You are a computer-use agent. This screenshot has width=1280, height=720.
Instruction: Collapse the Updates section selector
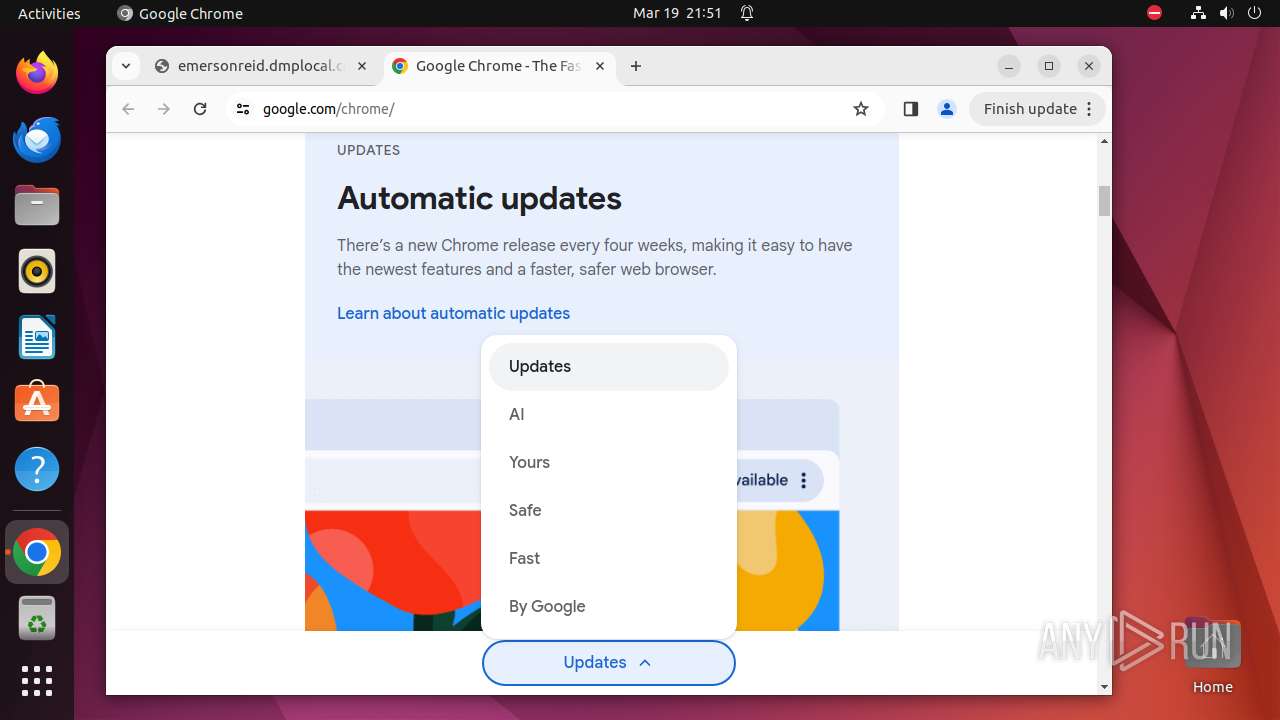[x=608, y=663]
